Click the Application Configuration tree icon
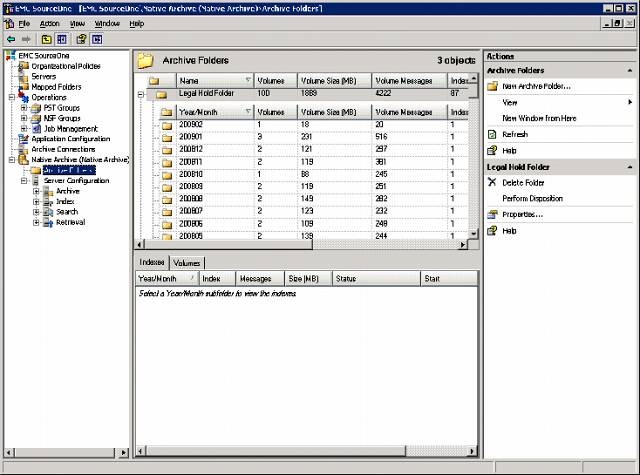 [x=24, y=139]
